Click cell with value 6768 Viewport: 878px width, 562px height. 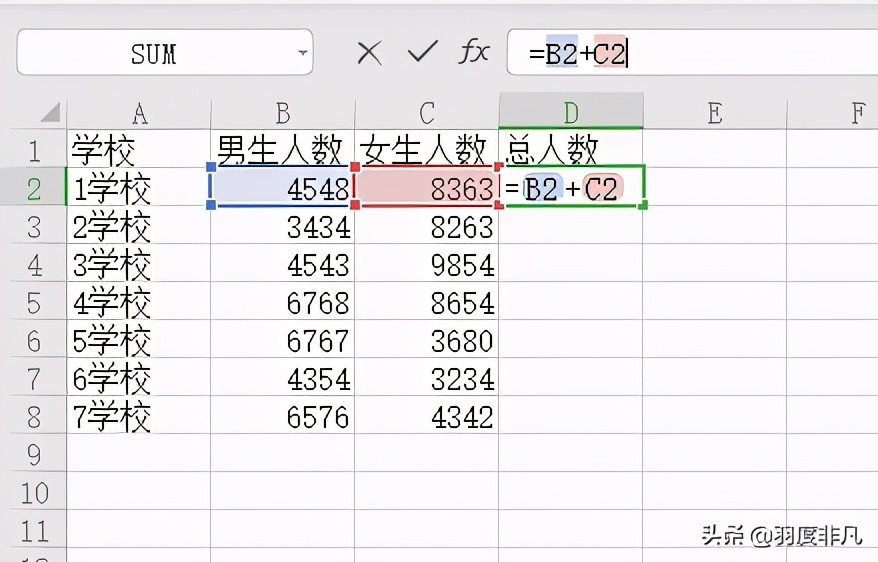[283, 302]
